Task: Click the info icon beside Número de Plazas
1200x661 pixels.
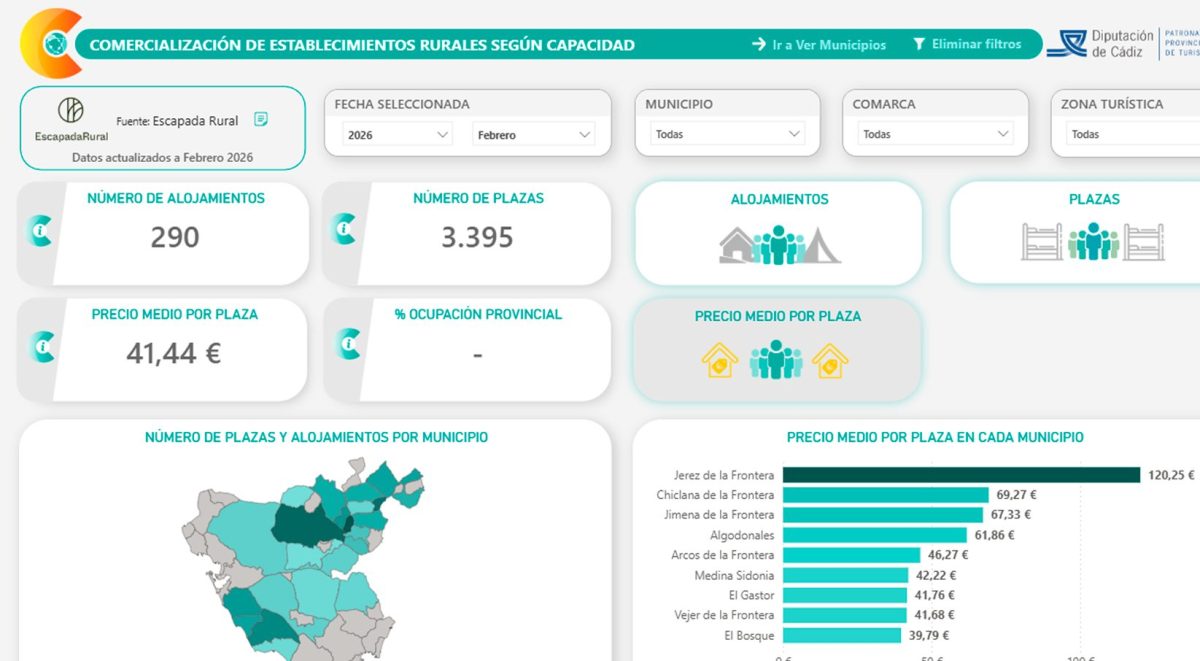Action: click(x=346, y=230)
